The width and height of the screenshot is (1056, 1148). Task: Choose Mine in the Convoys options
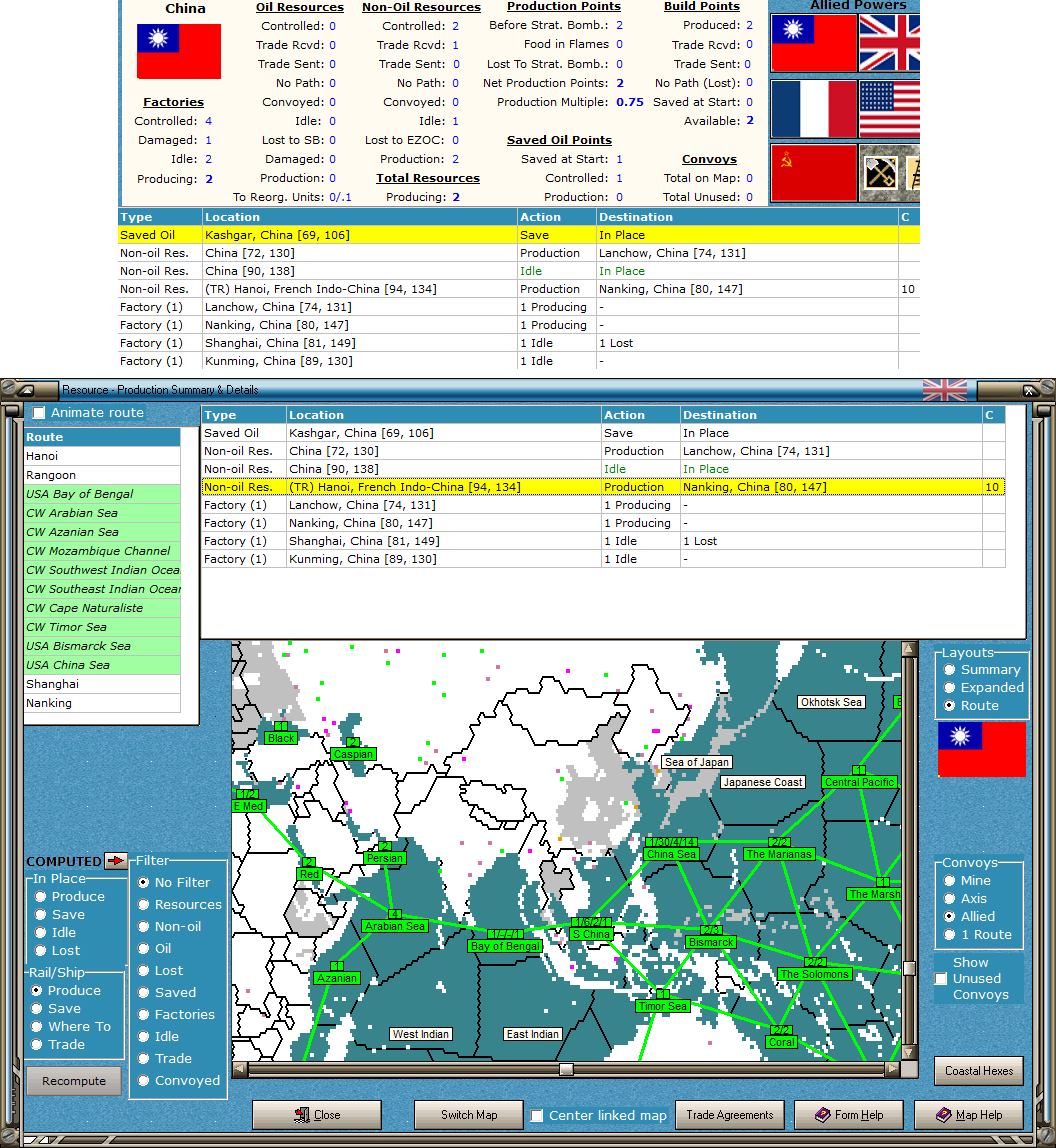click(x=950, y=881)
